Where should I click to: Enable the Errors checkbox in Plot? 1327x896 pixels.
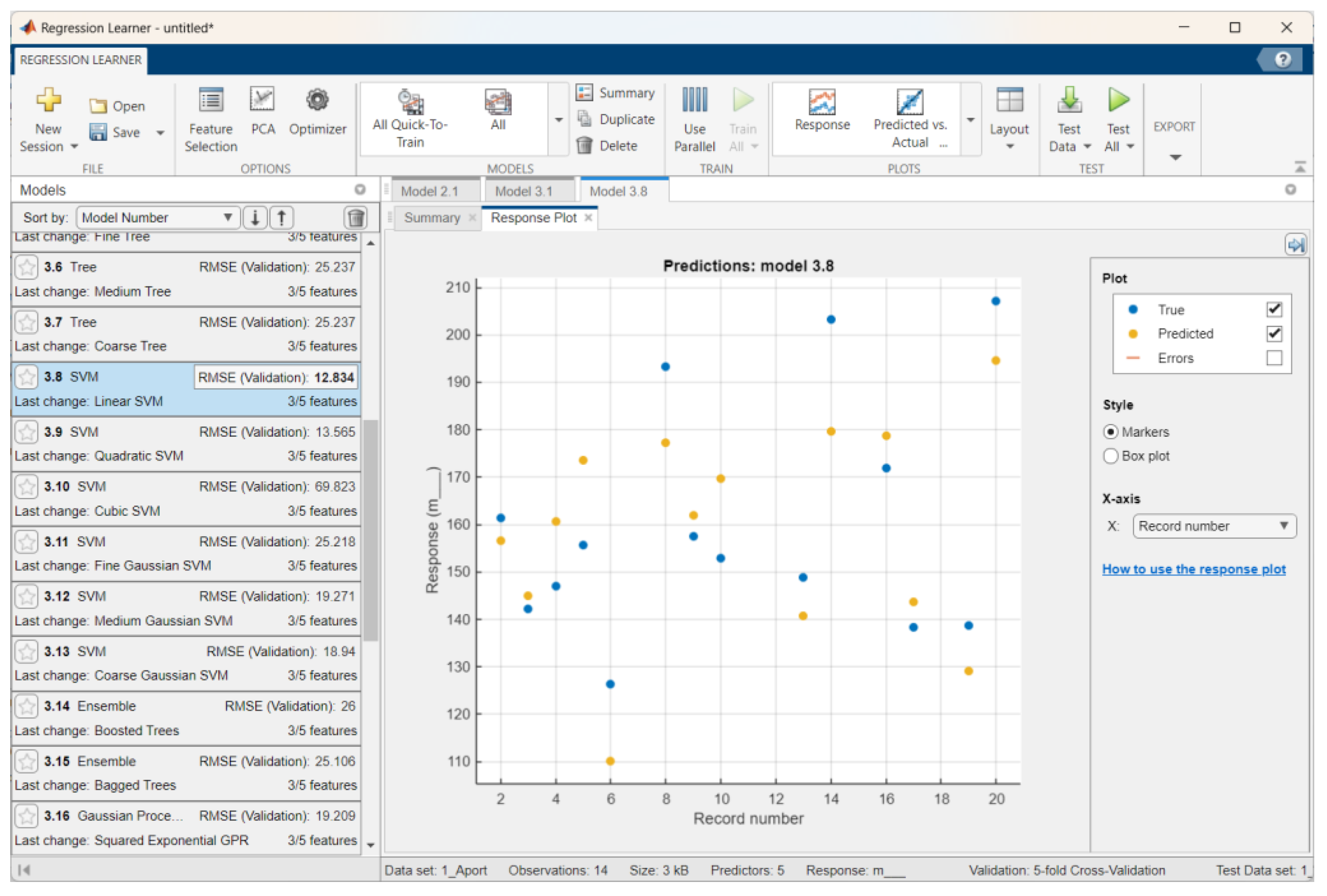1273,358
